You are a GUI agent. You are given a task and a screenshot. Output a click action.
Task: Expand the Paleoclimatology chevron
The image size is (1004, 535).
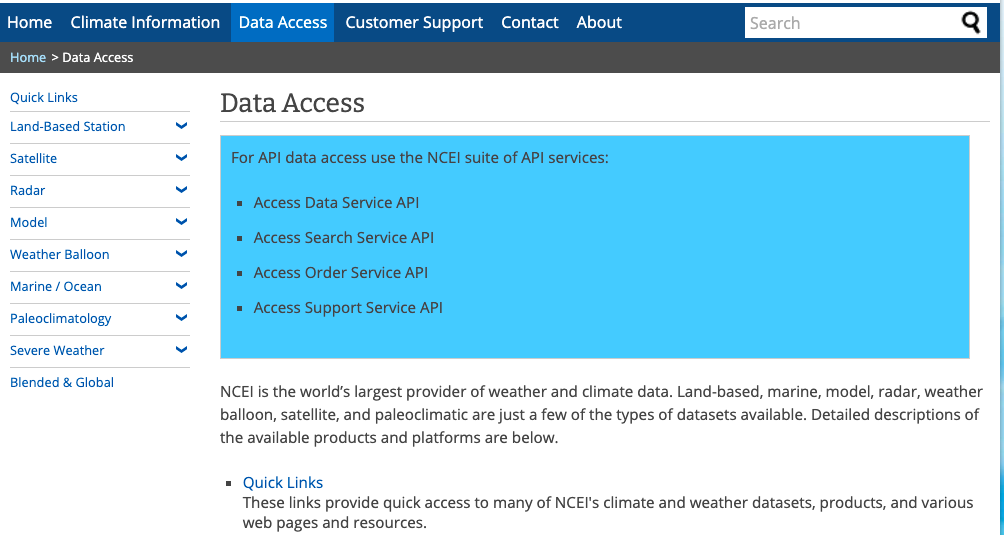(x=181, y=318)
